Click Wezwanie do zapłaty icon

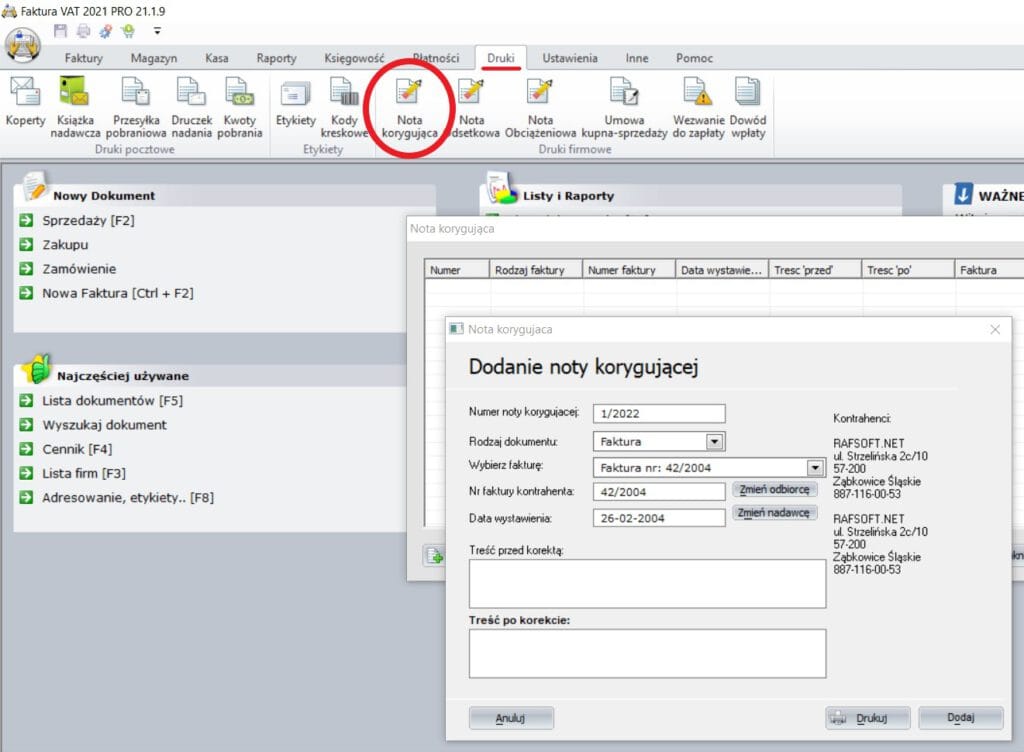[x=698, y=94]
